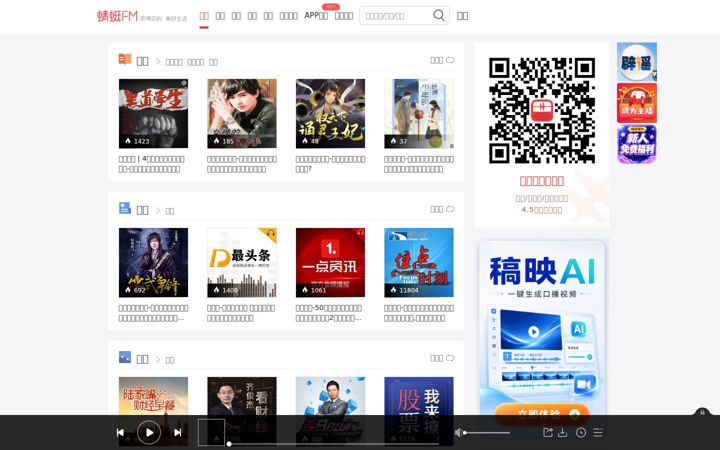Click the 蜻蜓FM logo

tap(117, 16)
